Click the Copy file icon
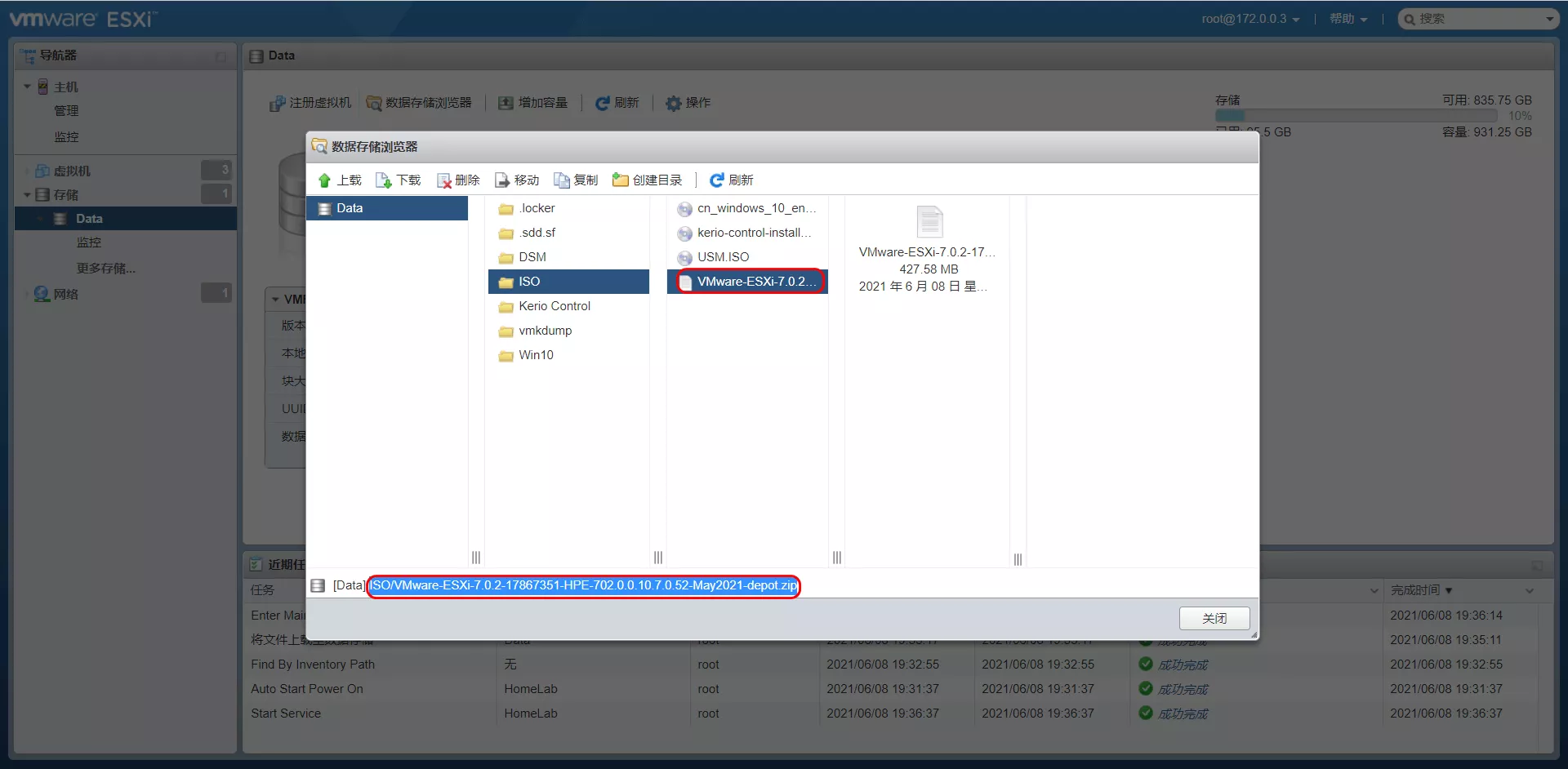The height and width of the screenshot is (769, 1568). coord(562,180)
